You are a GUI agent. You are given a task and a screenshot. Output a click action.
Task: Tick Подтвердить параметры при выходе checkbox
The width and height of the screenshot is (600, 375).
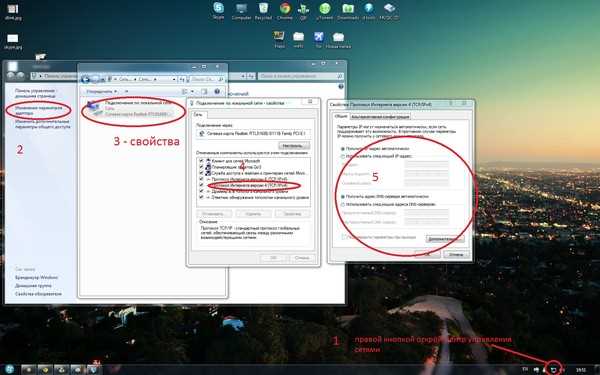click(344, 237)
